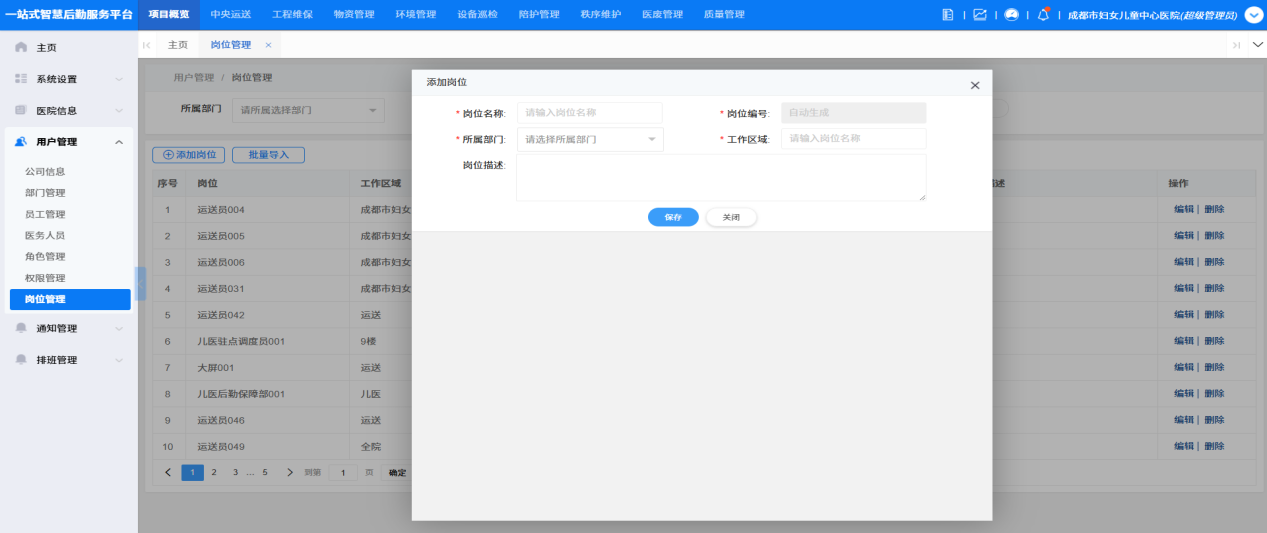Go to page 2 in pagination
Screen dimensions: 1267x533
pos(214,472)
